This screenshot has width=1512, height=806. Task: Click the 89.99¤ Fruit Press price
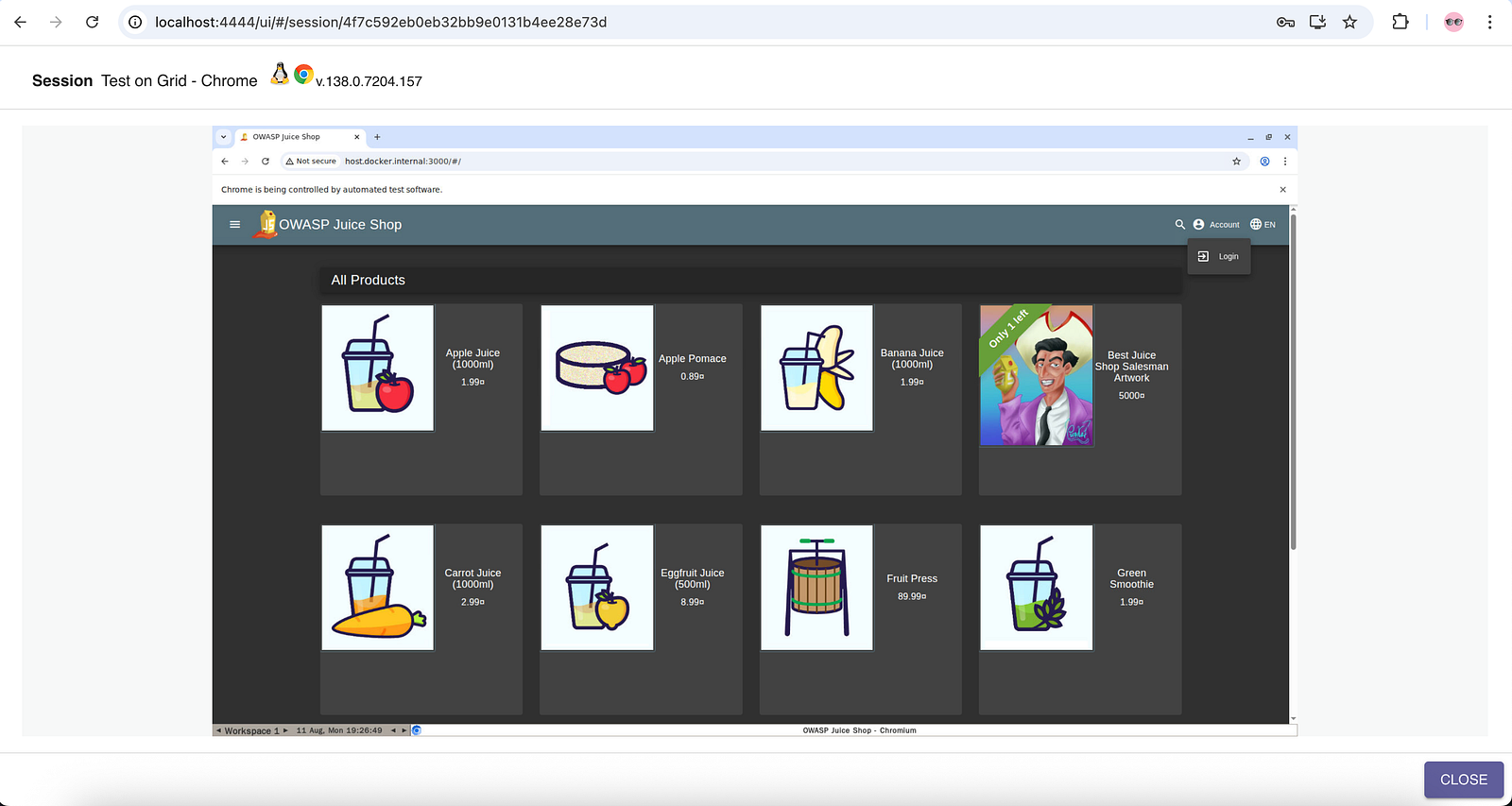click(x=912, y=596)
